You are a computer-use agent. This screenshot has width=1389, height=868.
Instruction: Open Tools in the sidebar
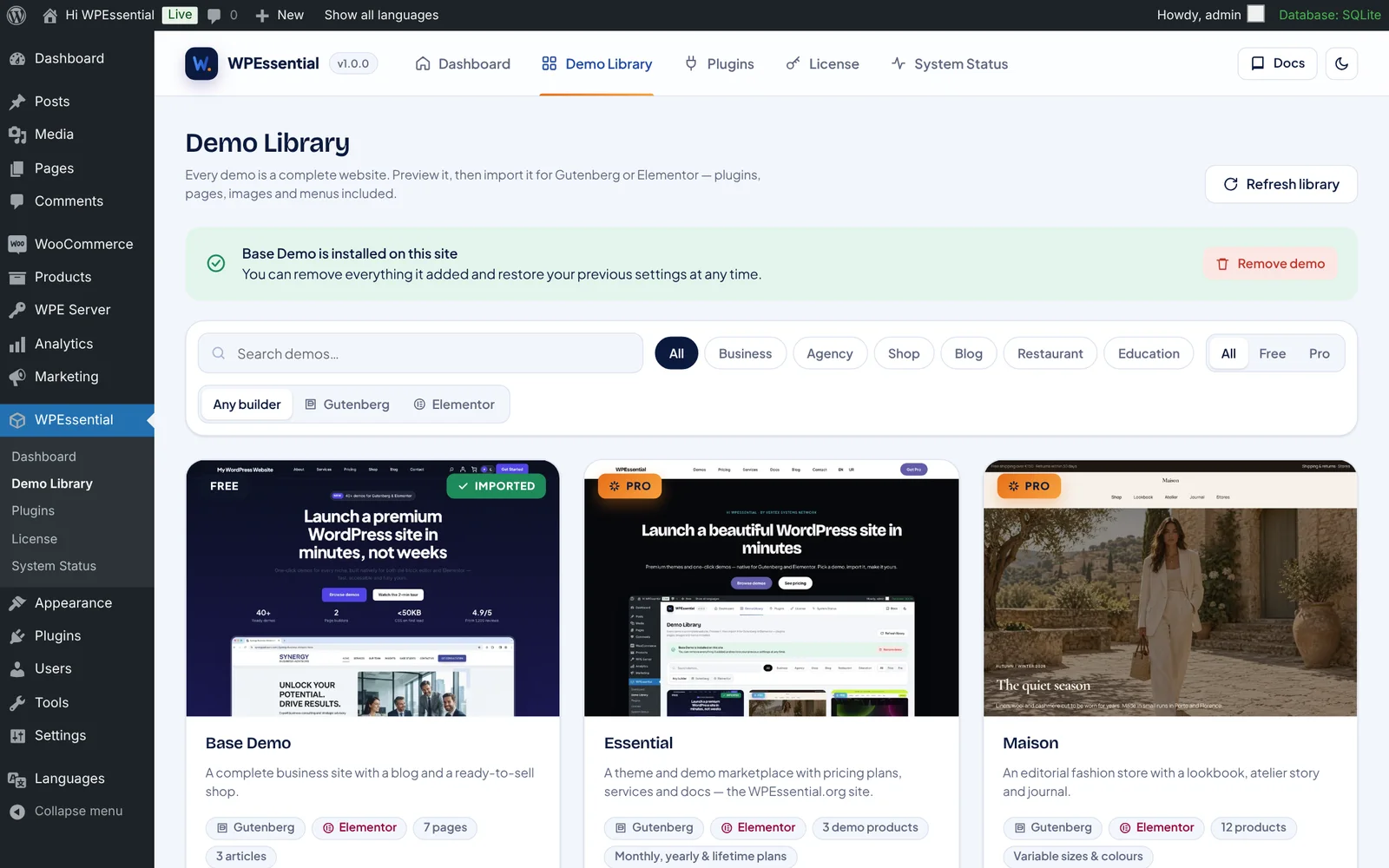(77, 702)
